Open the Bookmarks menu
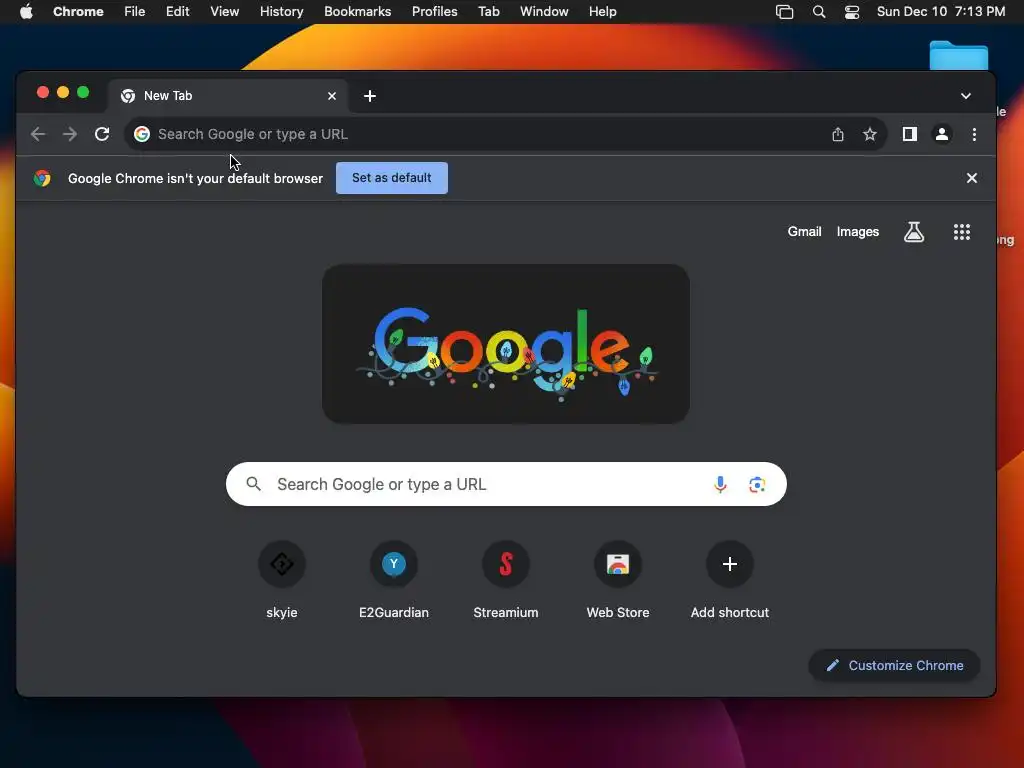Screen dimensions: 1024x768 point(358,12)
